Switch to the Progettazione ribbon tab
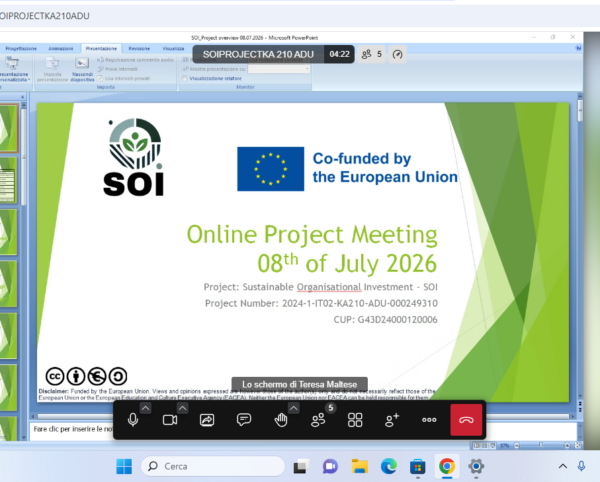The height and width of the screenshot is (482, 600). (21, 49)
